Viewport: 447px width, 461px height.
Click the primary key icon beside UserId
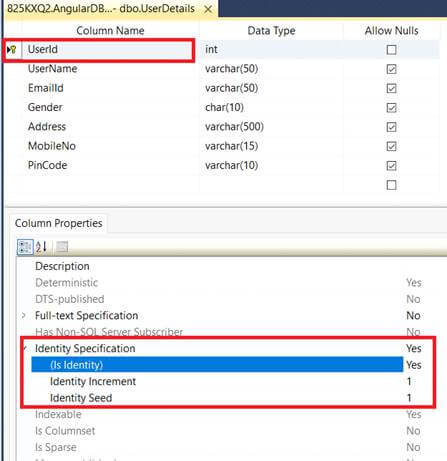[x=12, y=50]
